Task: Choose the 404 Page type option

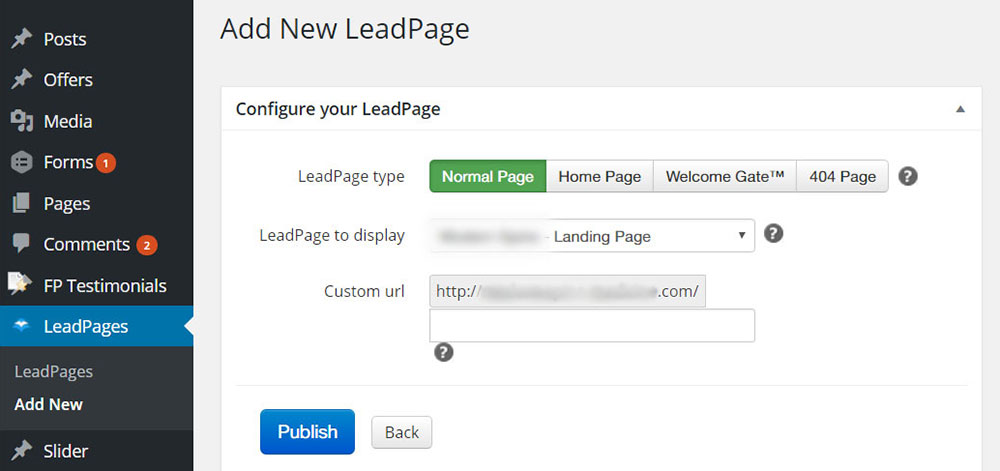Action: pos(842,176)
